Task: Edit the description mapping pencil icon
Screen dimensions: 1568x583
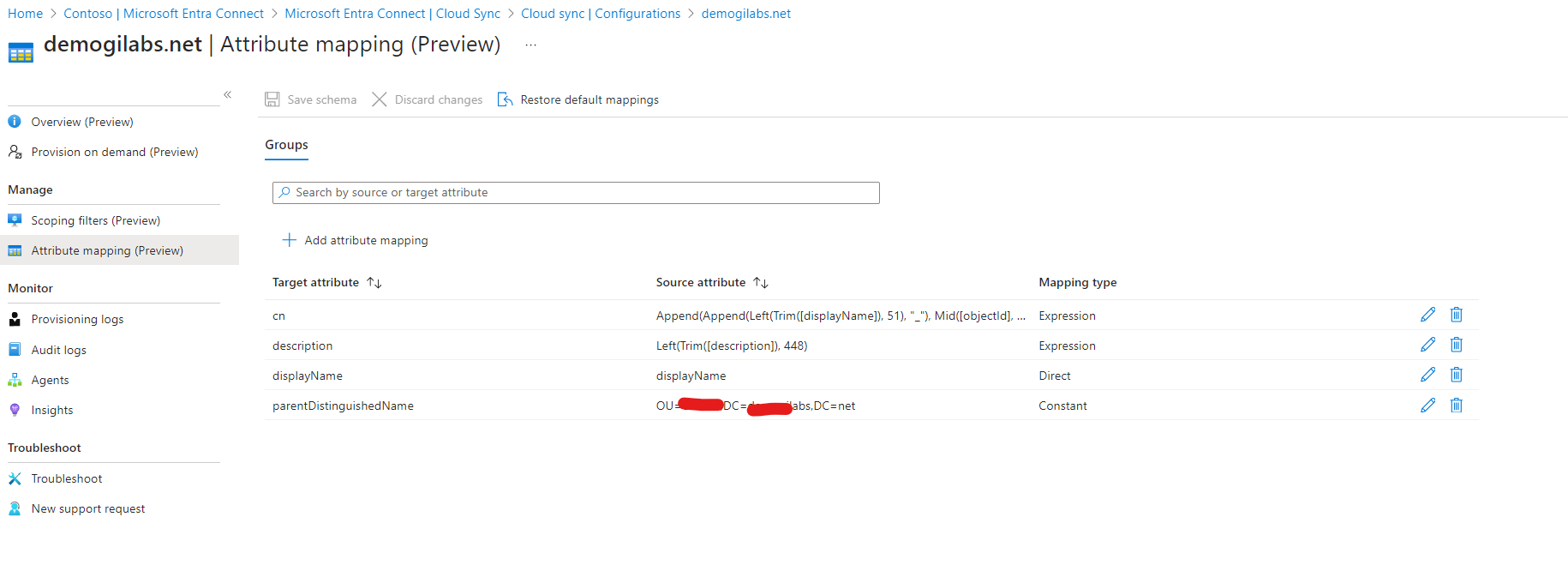Action: tap(1427, 345)
